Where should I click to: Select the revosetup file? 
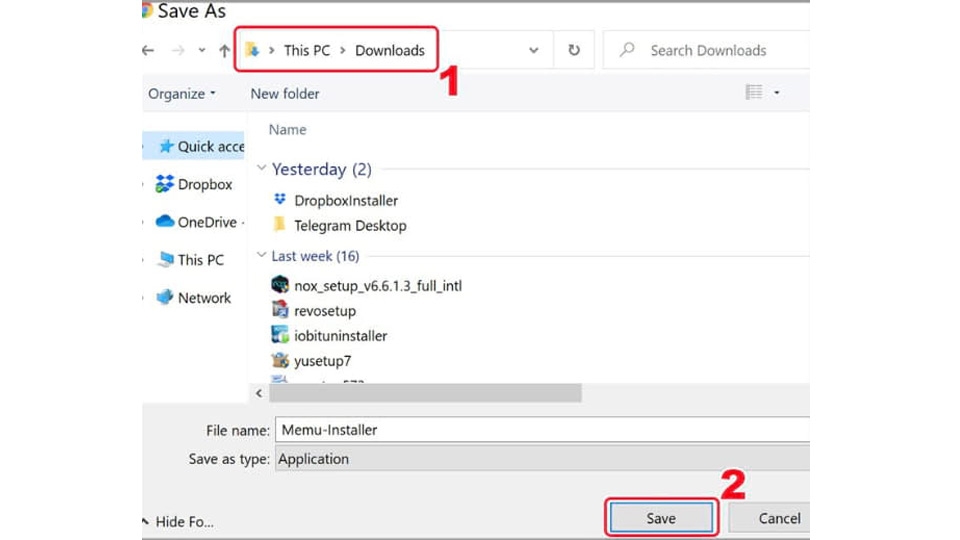point(325,310)
